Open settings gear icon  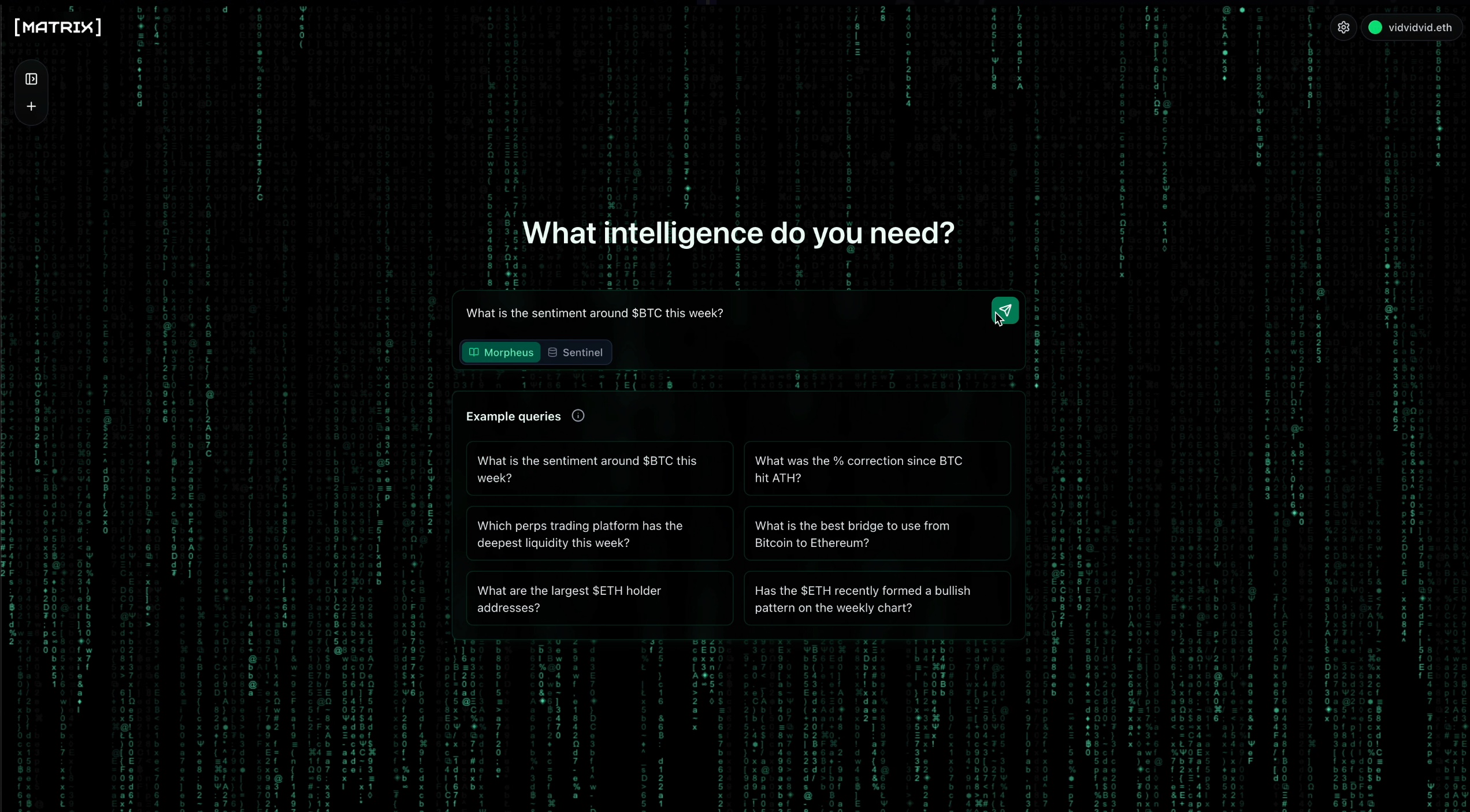tap(1343, 28)
